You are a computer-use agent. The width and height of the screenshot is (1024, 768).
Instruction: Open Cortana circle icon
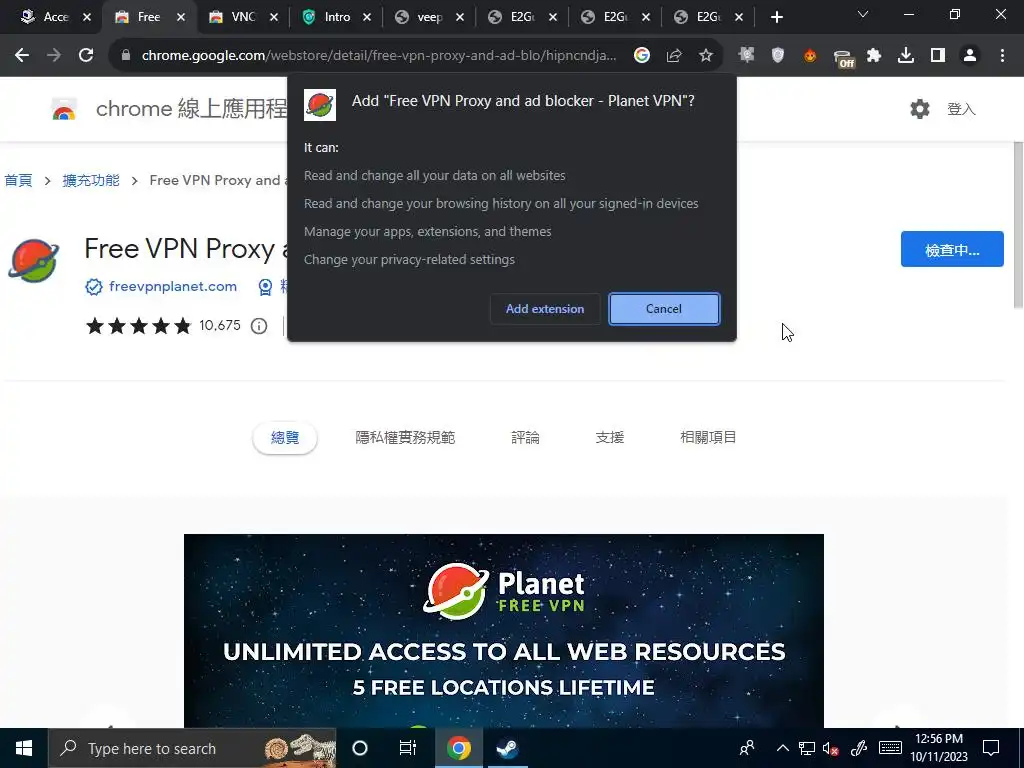pyautogui.click(x=360, y=748)
